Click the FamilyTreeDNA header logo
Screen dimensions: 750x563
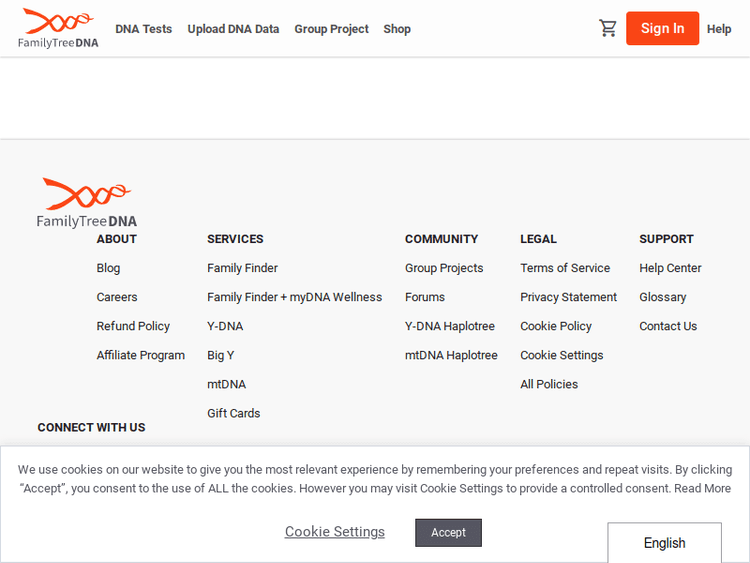click(58, 28)
